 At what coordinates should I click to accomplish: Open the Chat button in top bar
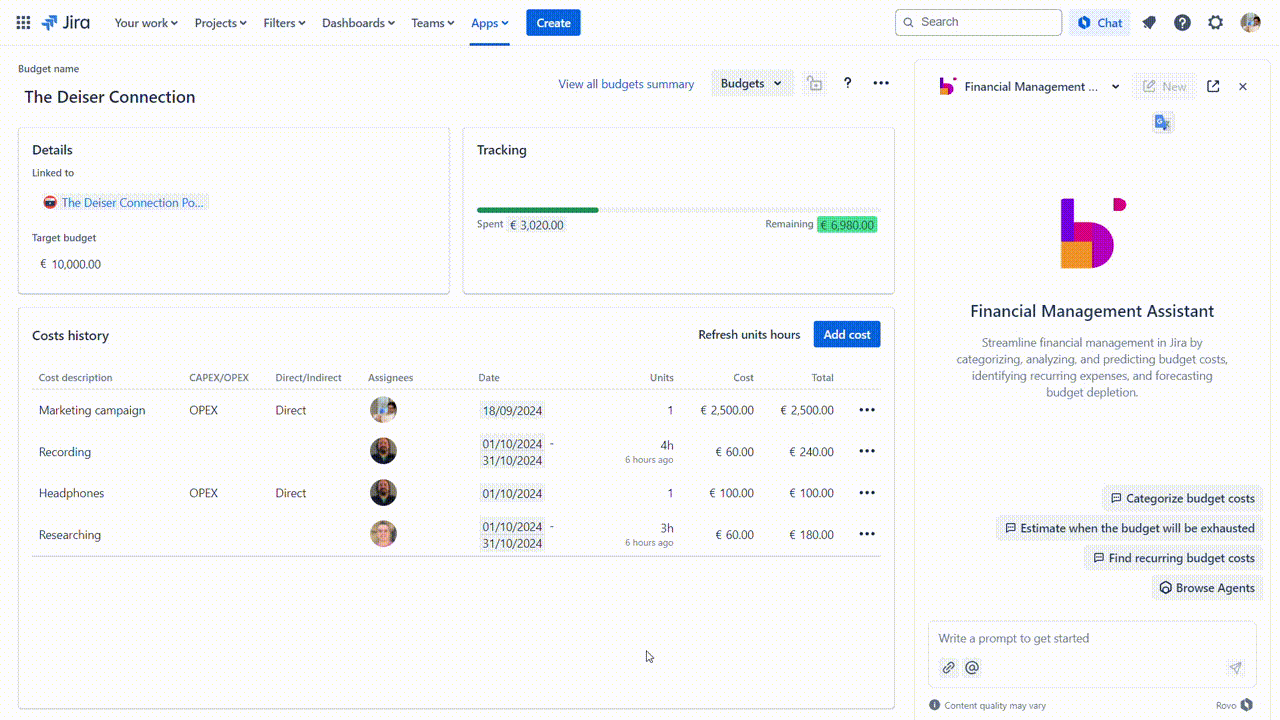coord(1100,22)
